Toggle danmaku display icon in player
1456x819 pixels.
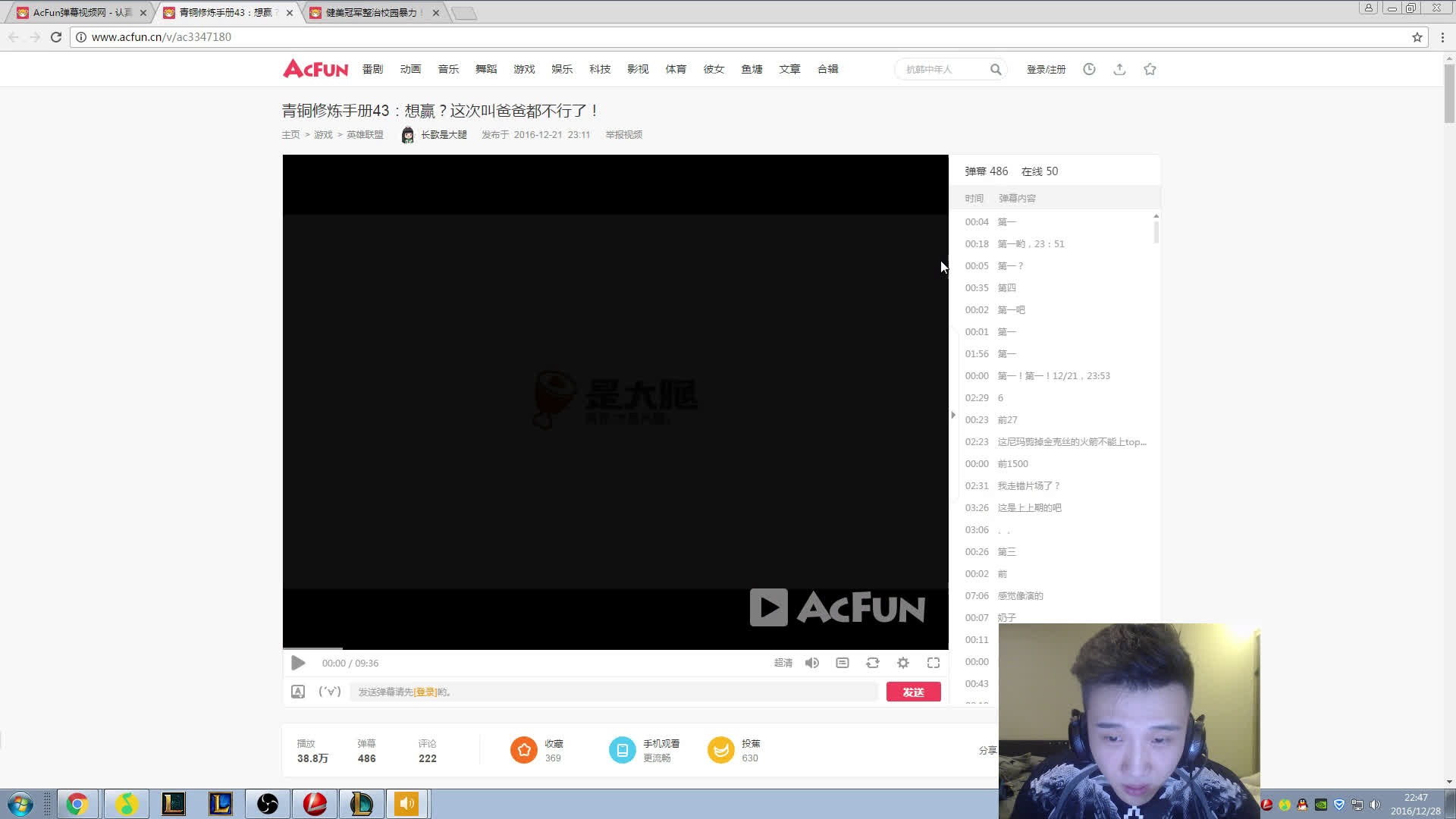click(x=843, y=663)
